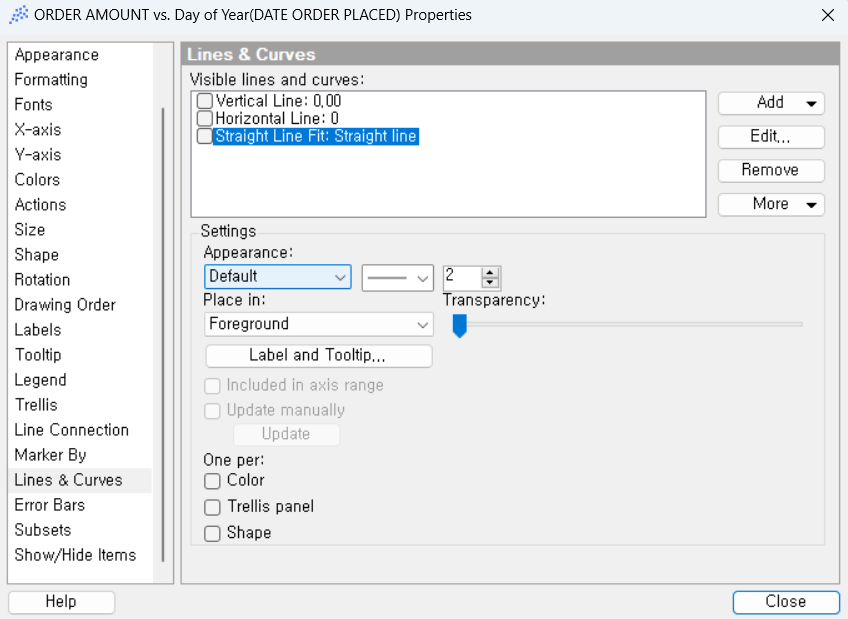The image size is (848, 619).
Task: Open the Place in Foreground dropdown
Action: [x=319, y=324]
